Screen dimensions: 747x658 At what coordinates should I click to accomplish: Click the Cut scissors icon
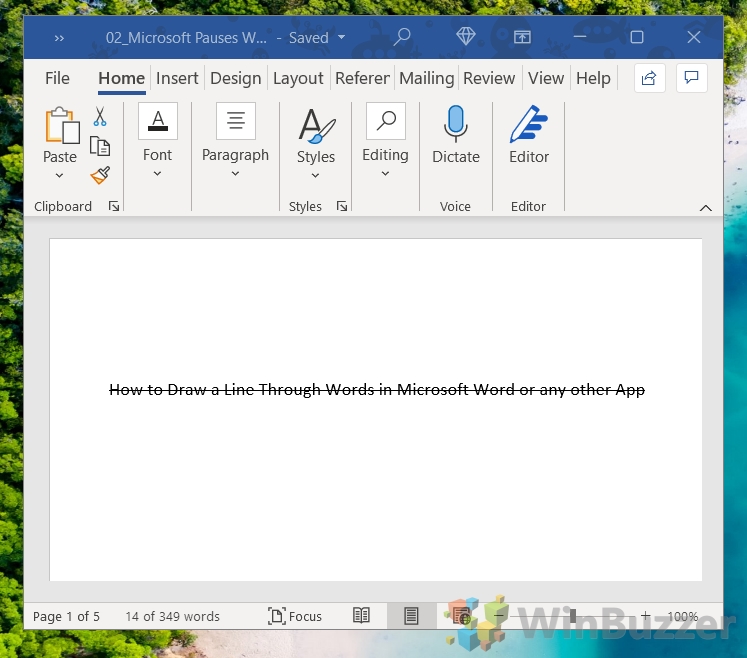[x=100, y=116]
